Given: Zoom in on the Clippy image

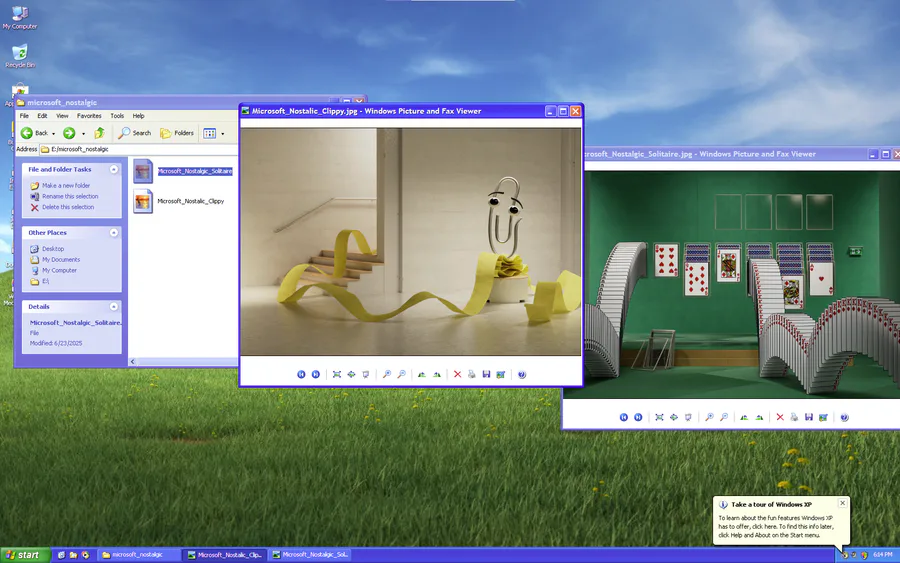Looking at the screenshot, I should 387,374.
